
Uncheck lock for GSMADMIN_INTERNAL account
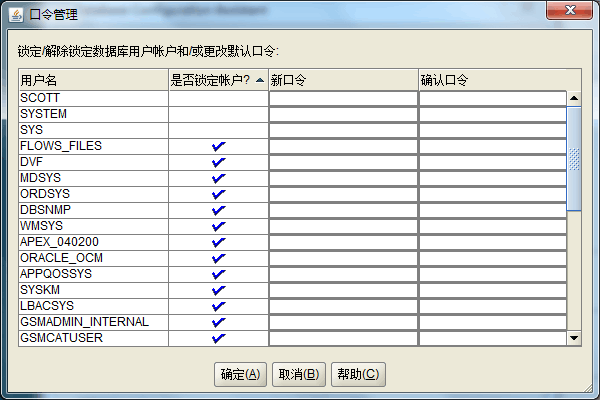coord(218,322)
